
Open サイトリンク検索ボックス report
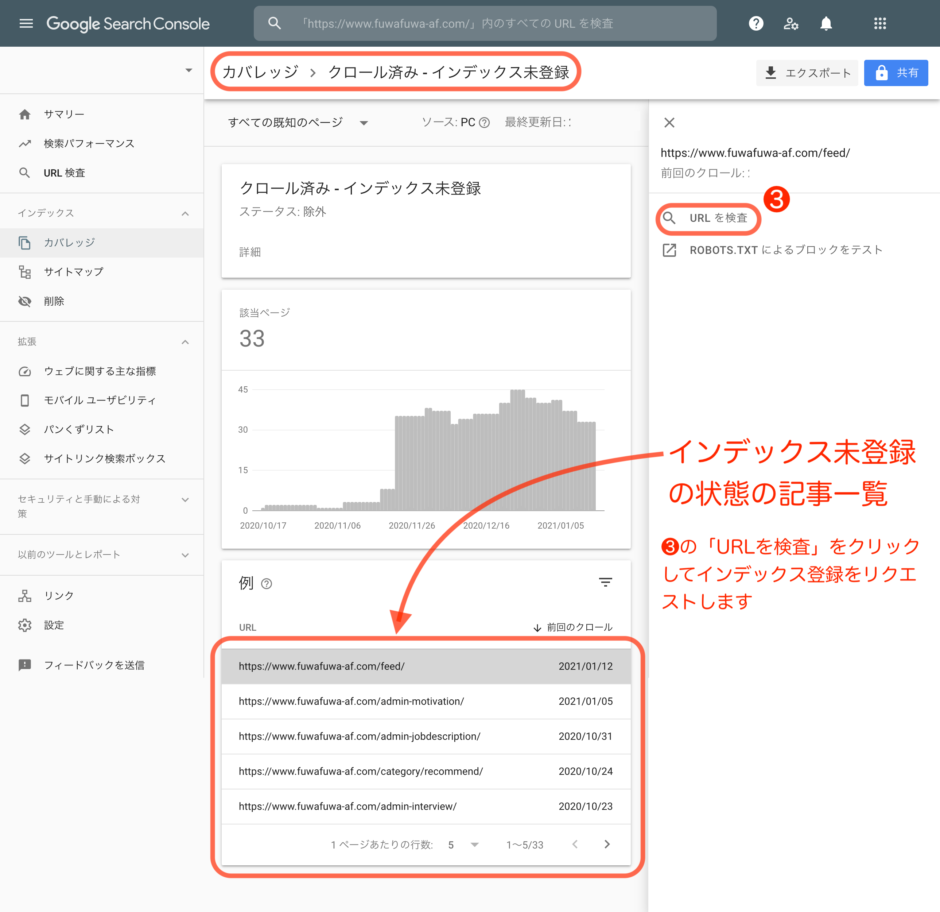[x=102, y=459]
